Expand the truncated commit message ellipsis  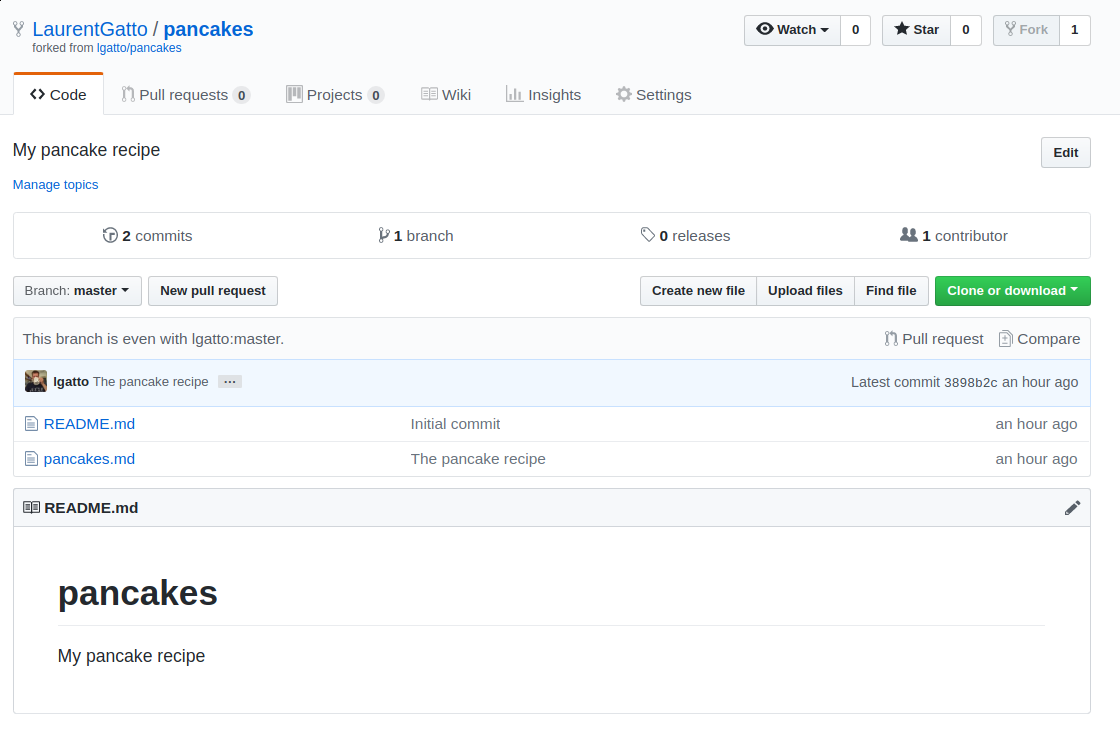coord(229,381)
